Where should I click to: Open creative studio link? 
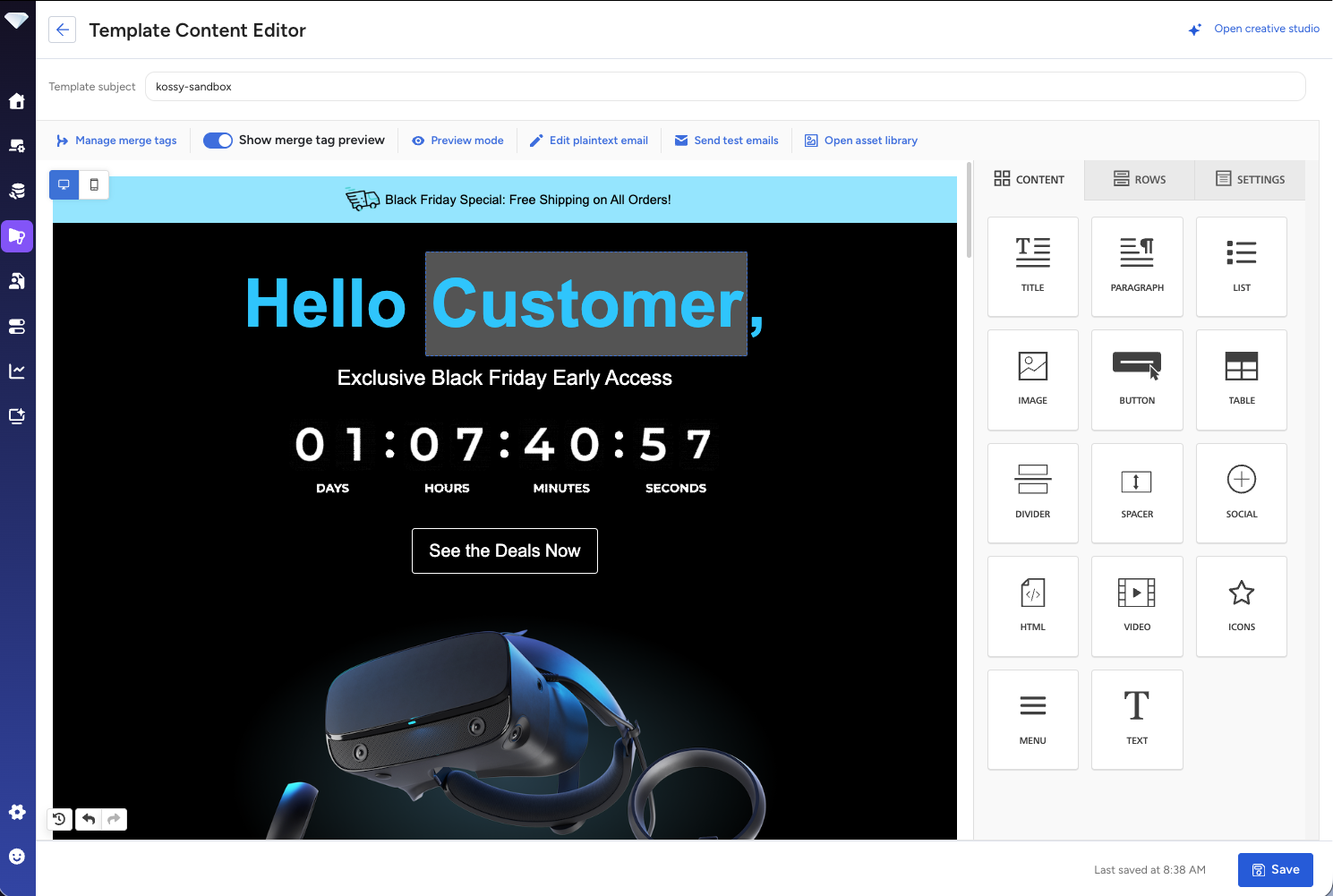pyautogui.click(x=1253, y=29)
